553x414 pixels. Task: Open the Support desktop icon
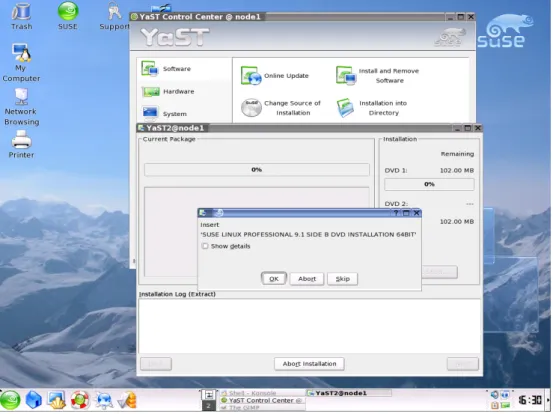pyautogui.click(x=114, y=16)
